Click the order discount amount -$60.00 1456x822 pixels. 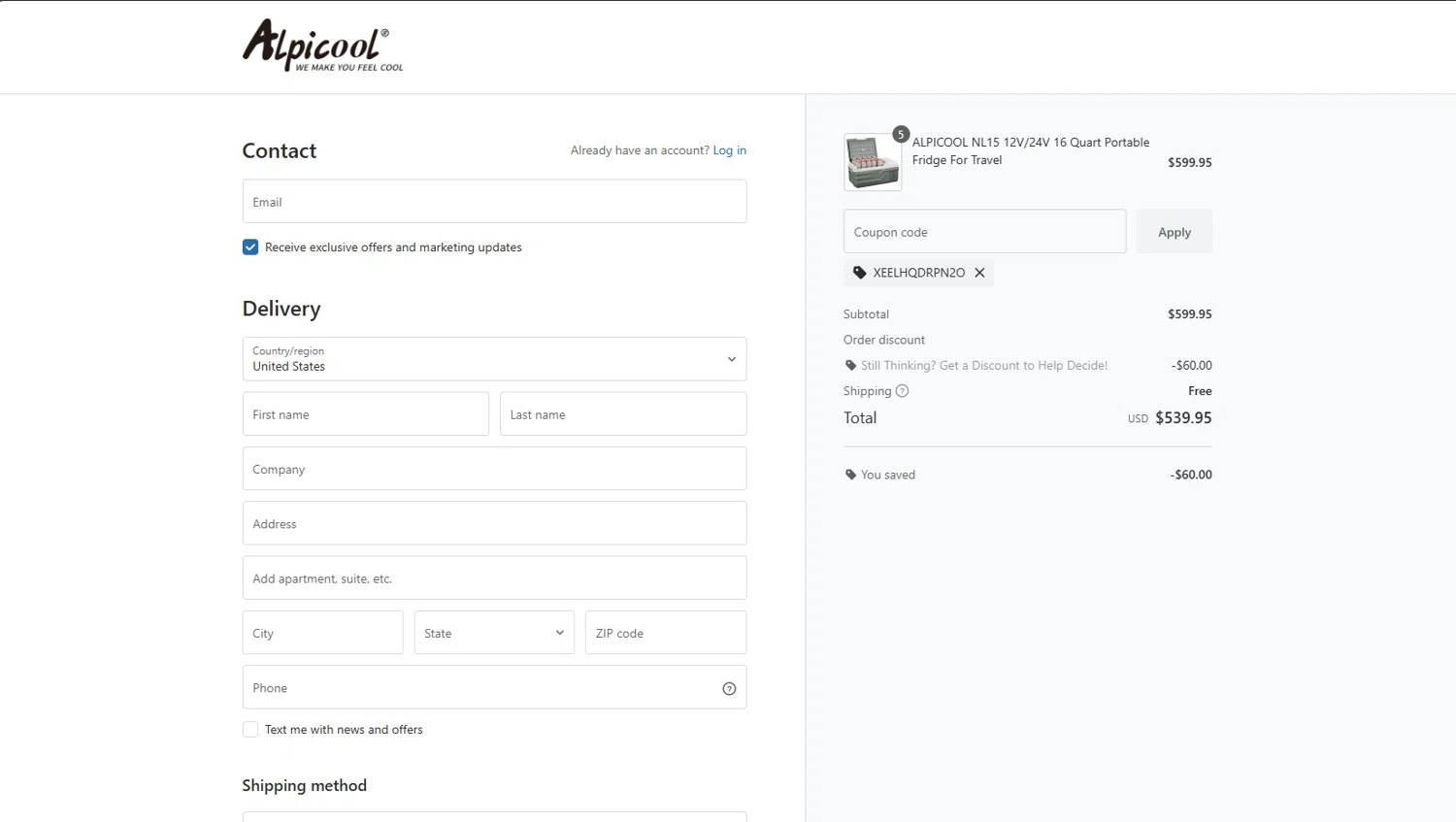click(x=1192, y=366)
